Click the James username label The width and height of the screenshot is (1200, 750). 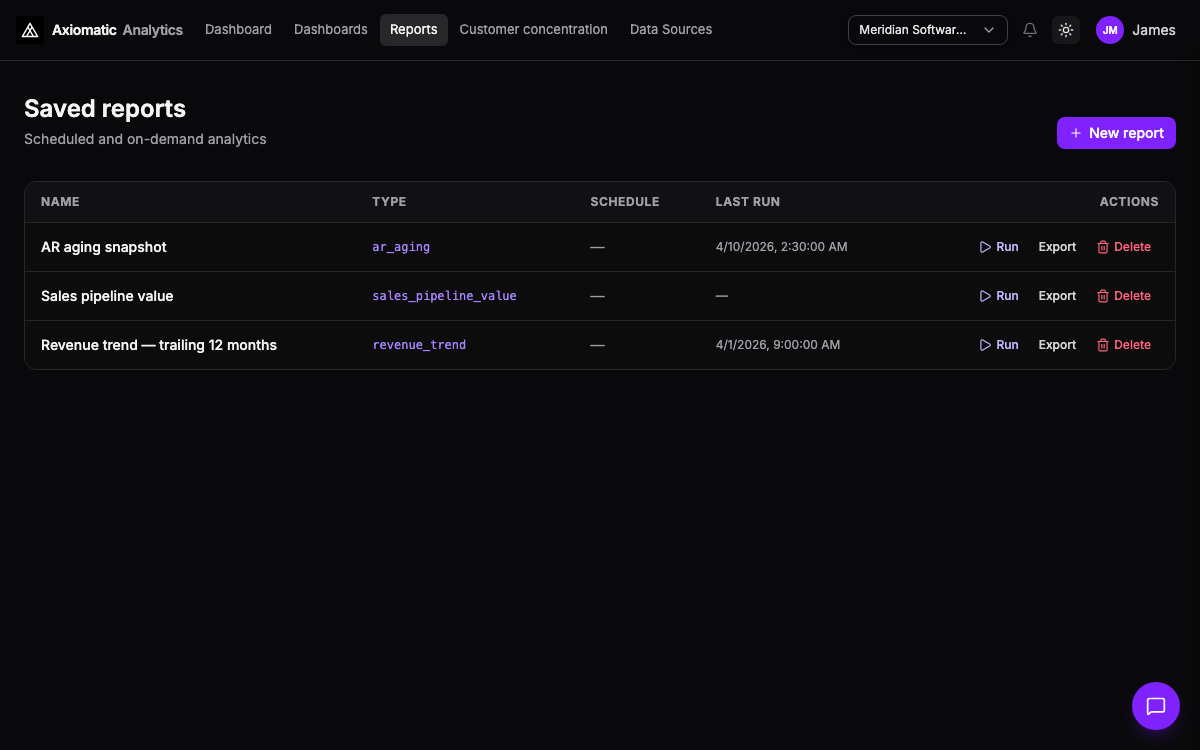(1154, 30)
